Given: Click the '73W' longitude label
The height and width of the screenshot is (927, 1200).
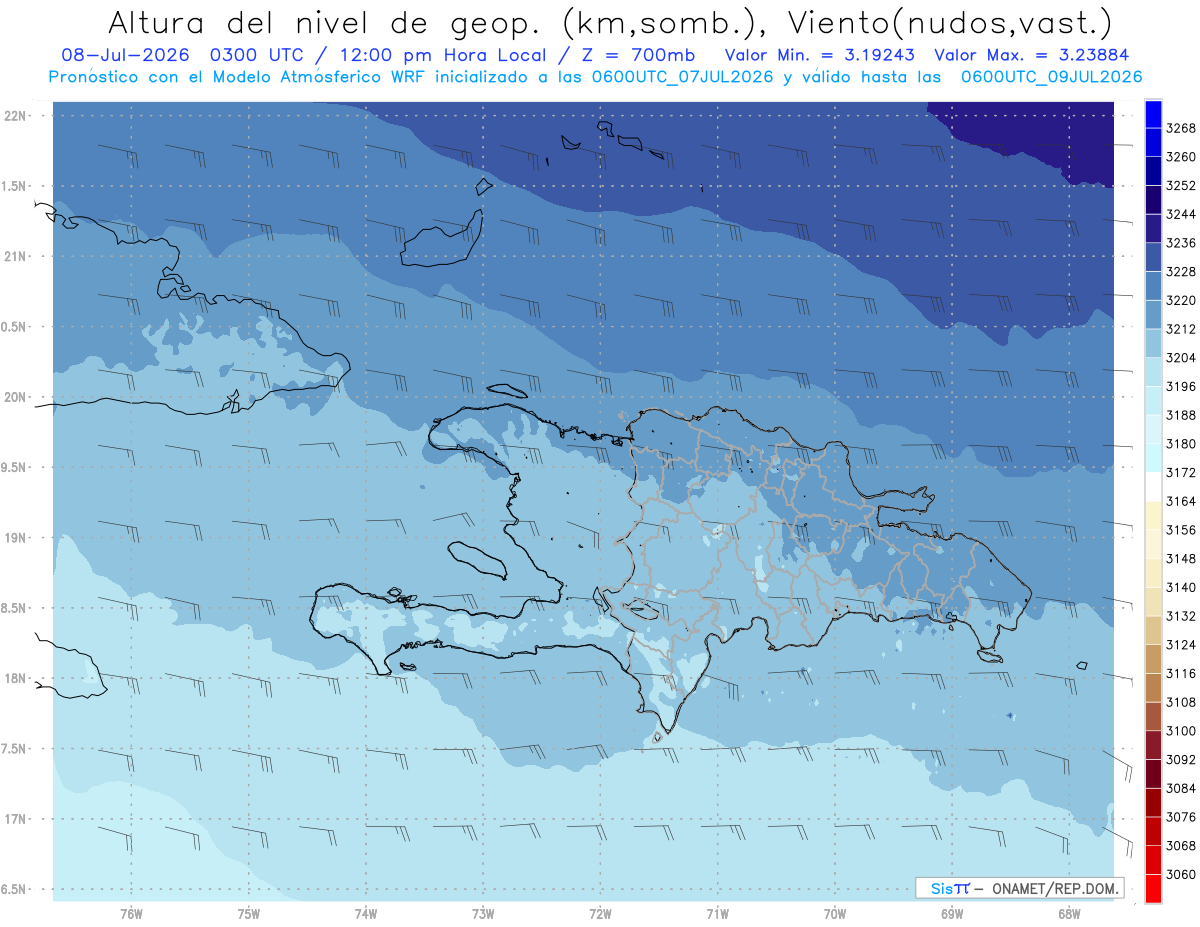Looking at the screenshot, I should click(483, 914).
